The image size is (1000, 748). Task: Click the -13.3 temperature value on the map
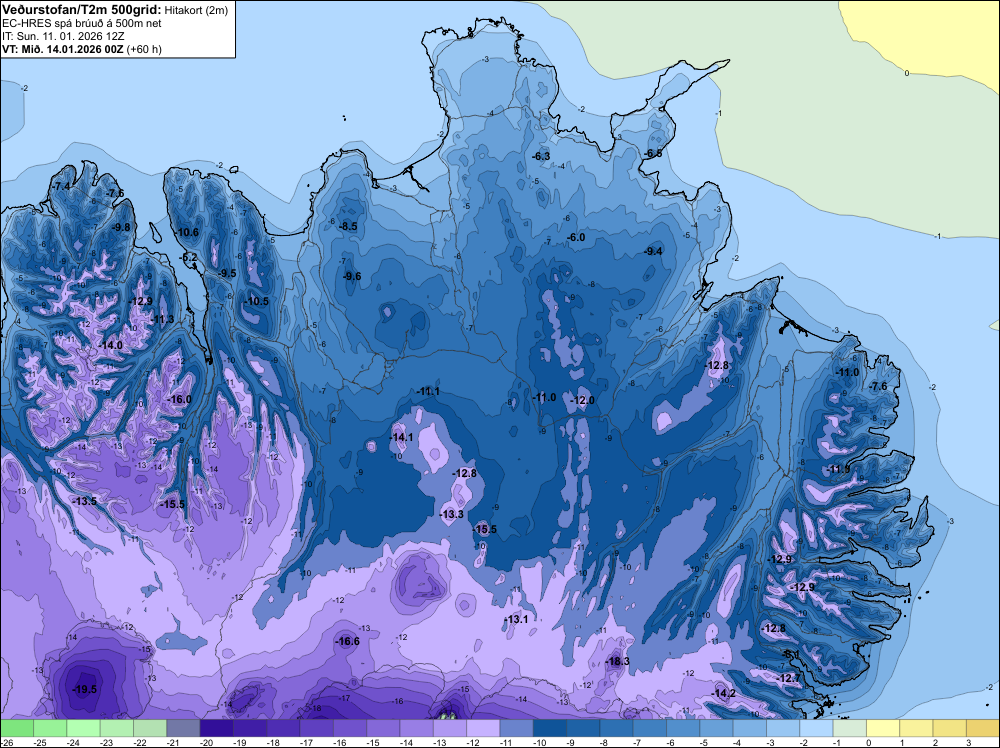tap(452, 514)
